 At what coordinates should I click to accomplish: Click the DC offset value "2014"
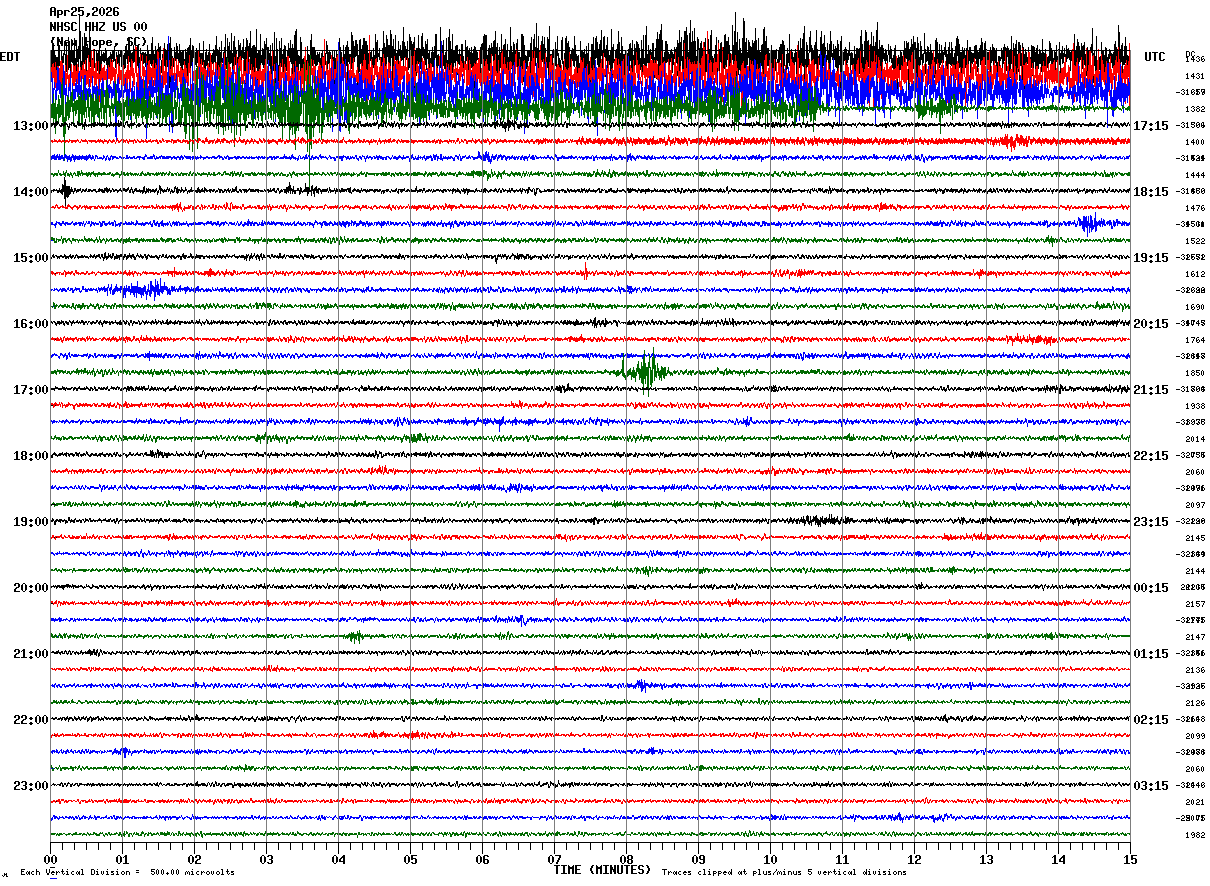1194,439
